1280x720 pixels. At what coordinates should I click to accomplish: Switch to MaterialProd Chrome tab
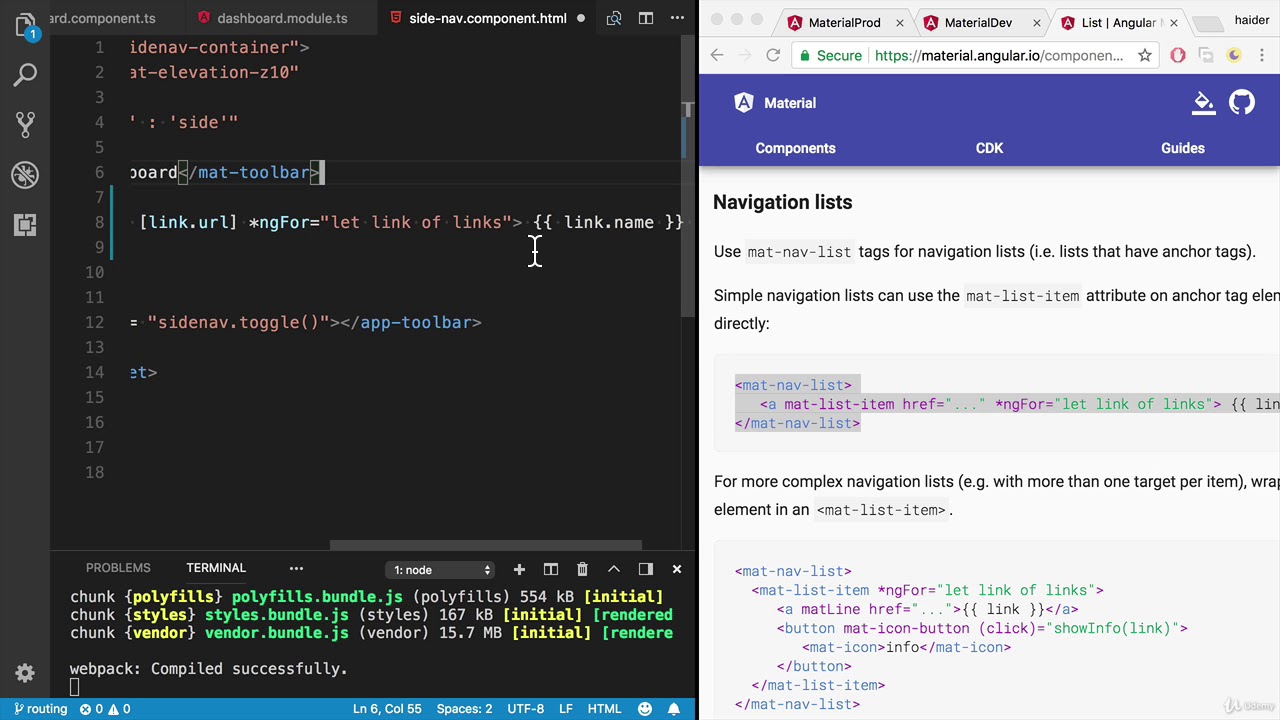[844, 22]
